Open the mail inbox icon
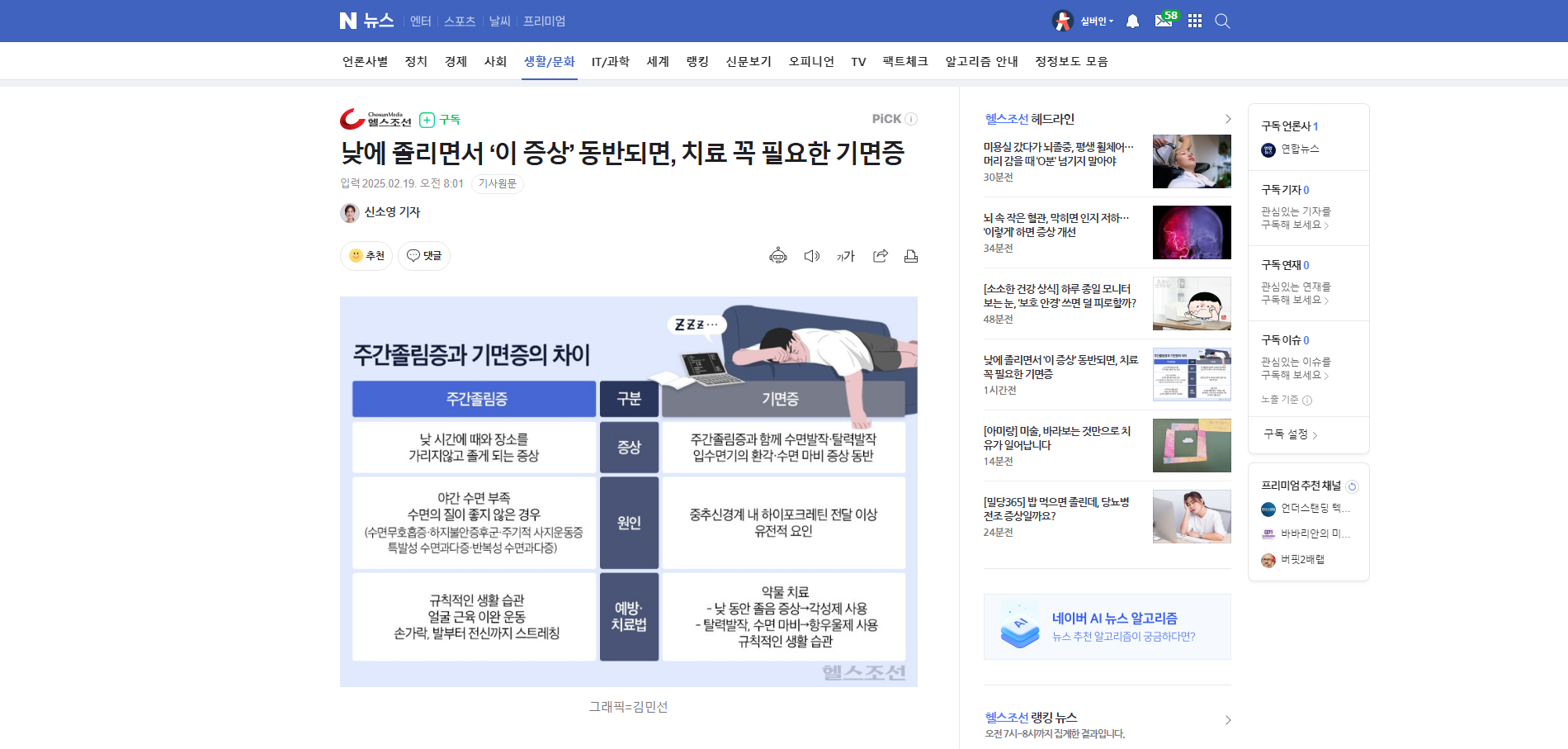The height and width of the screenshot is (749, 1568). click(1164, 21)
